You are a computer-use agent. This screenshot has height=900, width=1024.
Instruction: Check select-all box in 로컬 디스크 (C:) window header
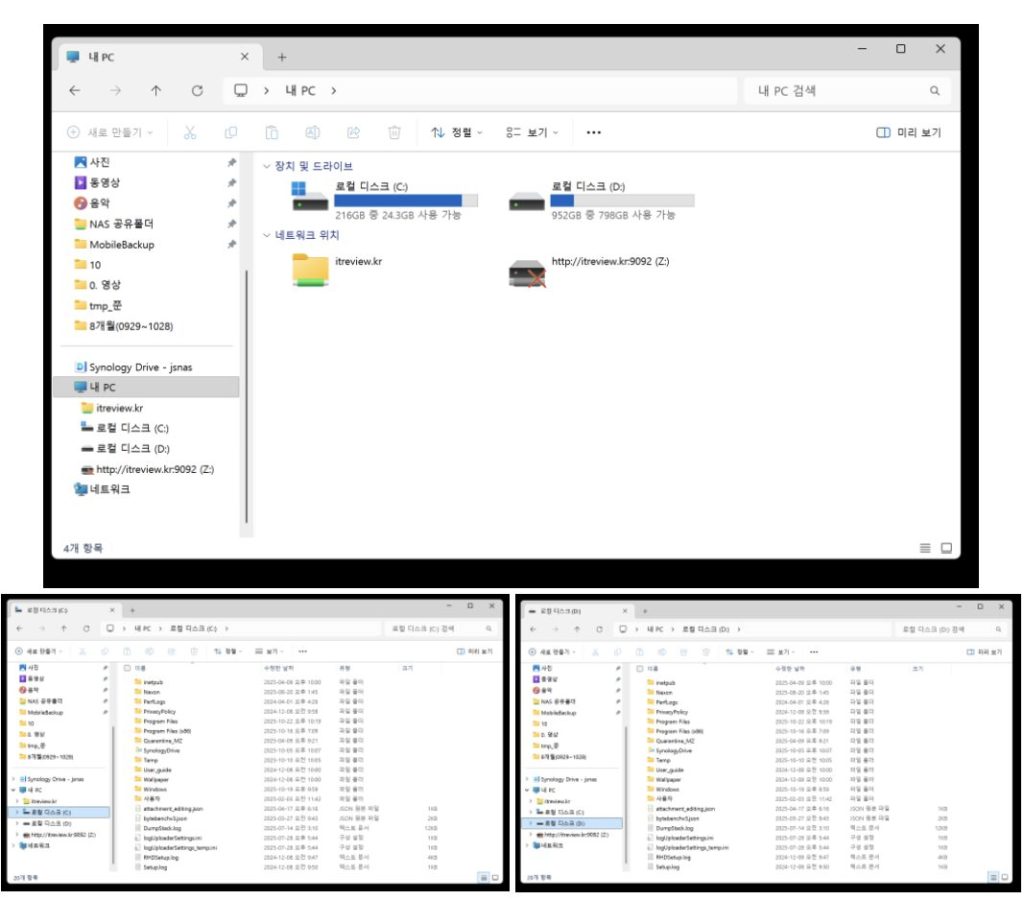pyautogui.click(x=126, y=668)
